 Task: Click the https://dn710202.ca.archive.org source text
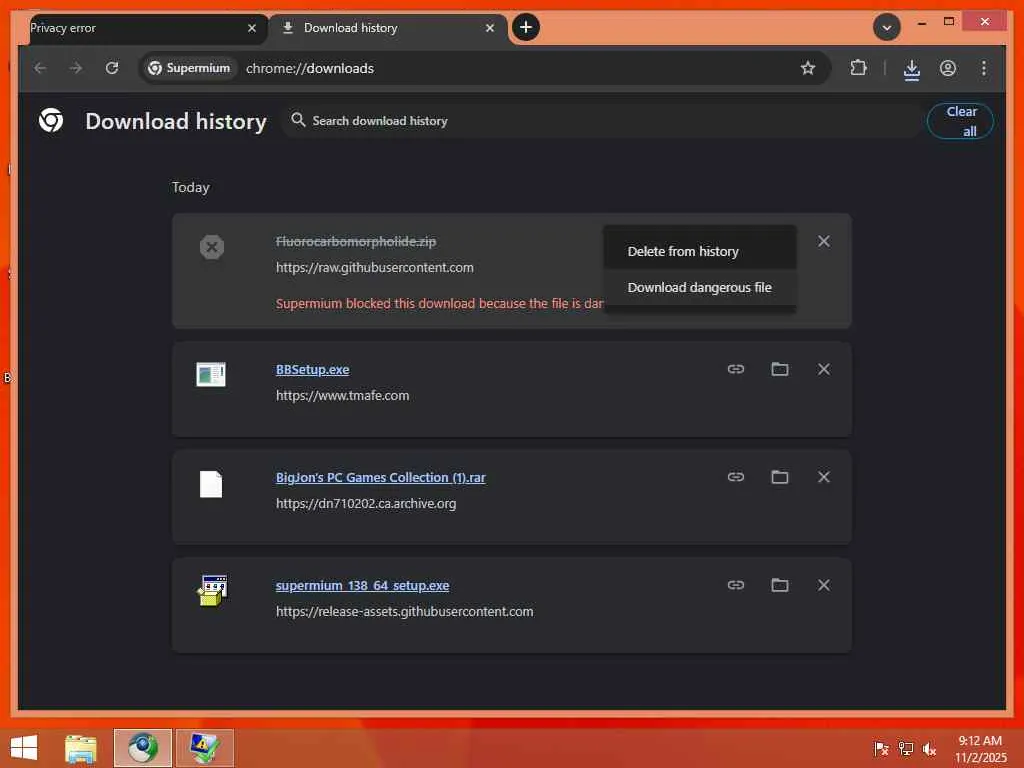[366, 504]
